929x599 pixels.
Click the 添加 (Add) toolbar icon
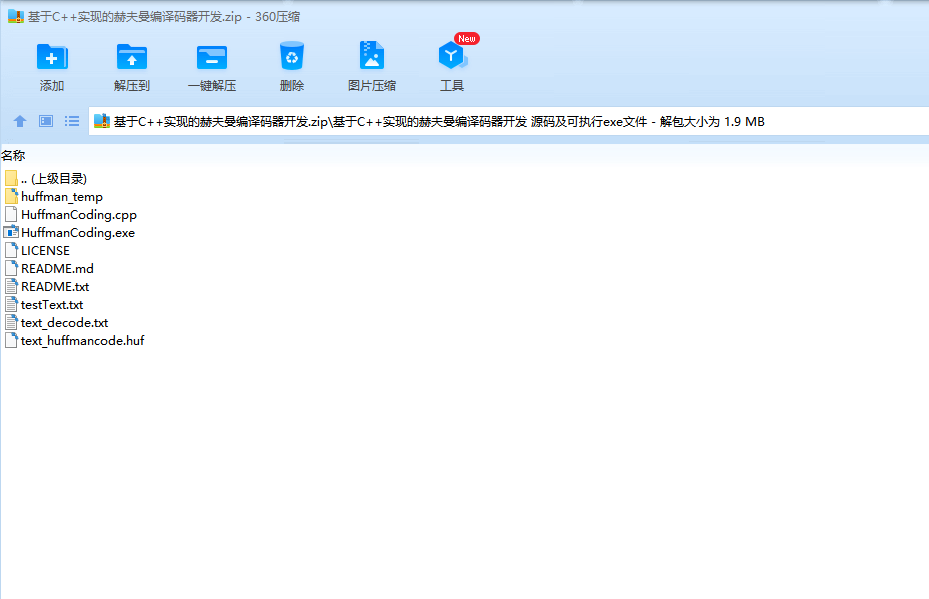click(x=52, y=57)
